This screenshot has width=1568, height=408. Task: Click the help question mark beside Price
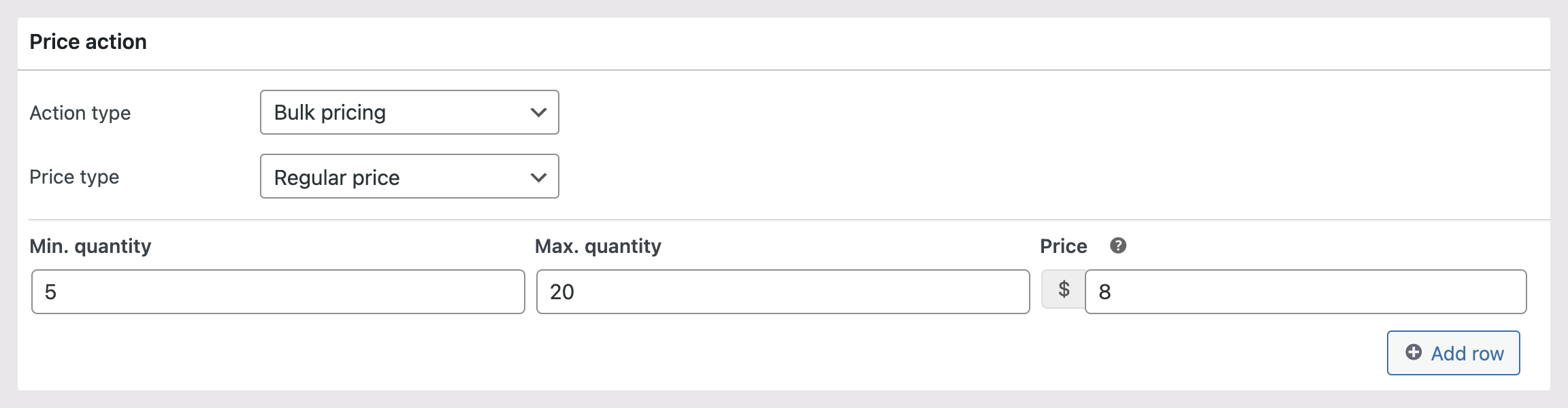click(x=1118, y=245)
